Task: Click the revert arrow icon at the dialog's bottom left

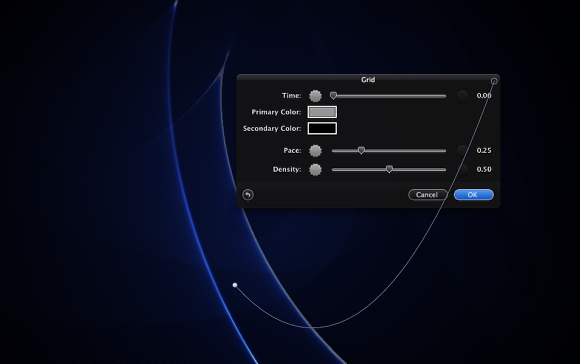Action: [248, 195]
